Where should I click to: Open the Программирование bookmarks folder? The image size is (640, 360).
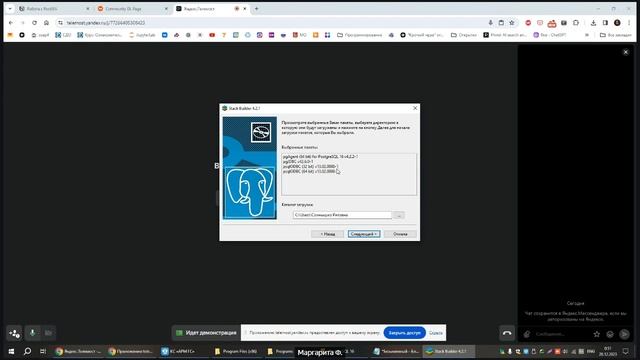[359, 35]
